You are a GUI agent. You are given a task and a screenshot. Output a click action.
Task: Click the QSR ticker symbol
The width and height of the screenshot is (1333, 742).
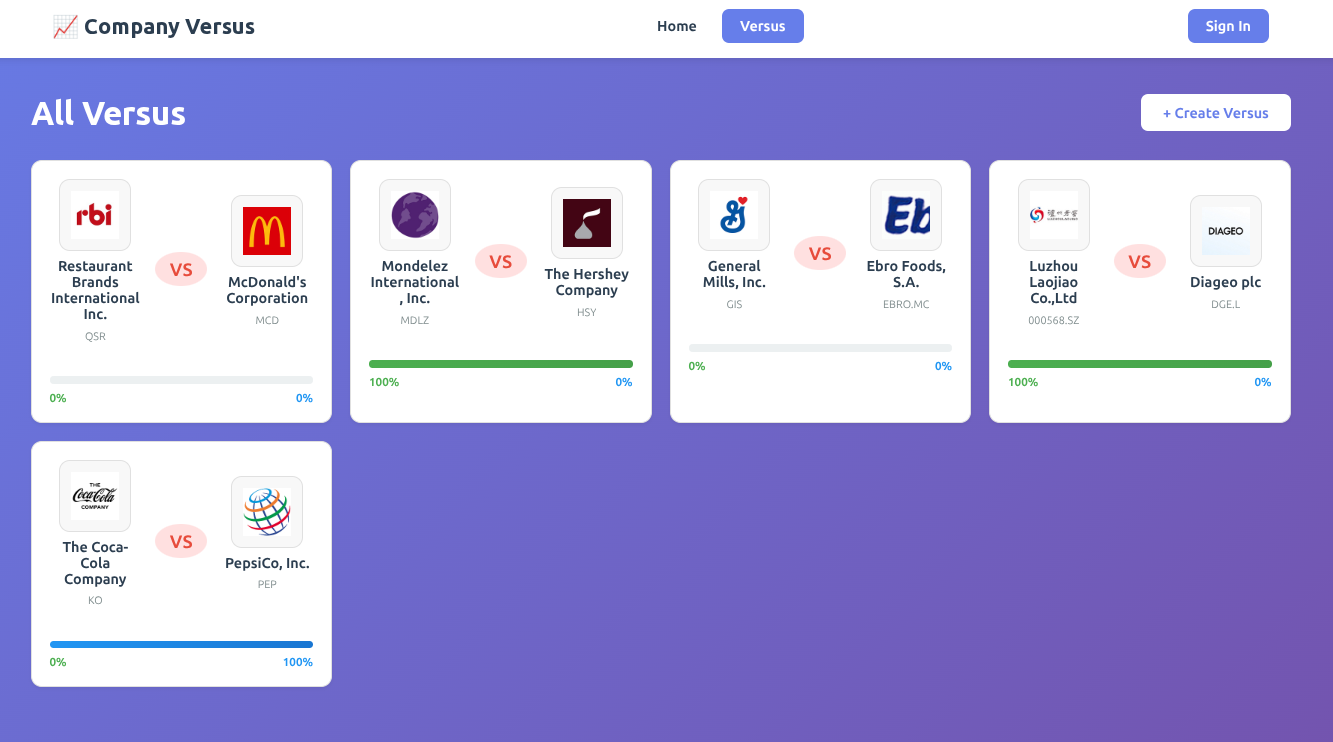(95, 337)
